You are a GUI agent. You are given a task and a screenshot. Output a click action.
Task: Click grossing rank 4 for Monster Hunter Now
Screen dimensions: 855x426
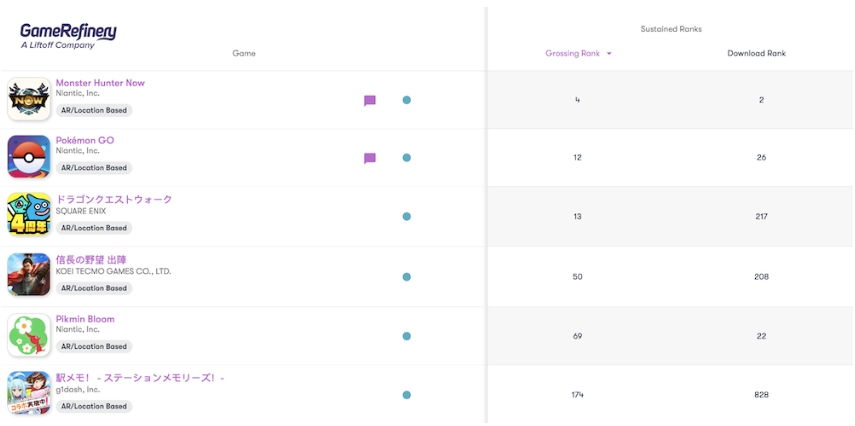click(x=577, y=100)
